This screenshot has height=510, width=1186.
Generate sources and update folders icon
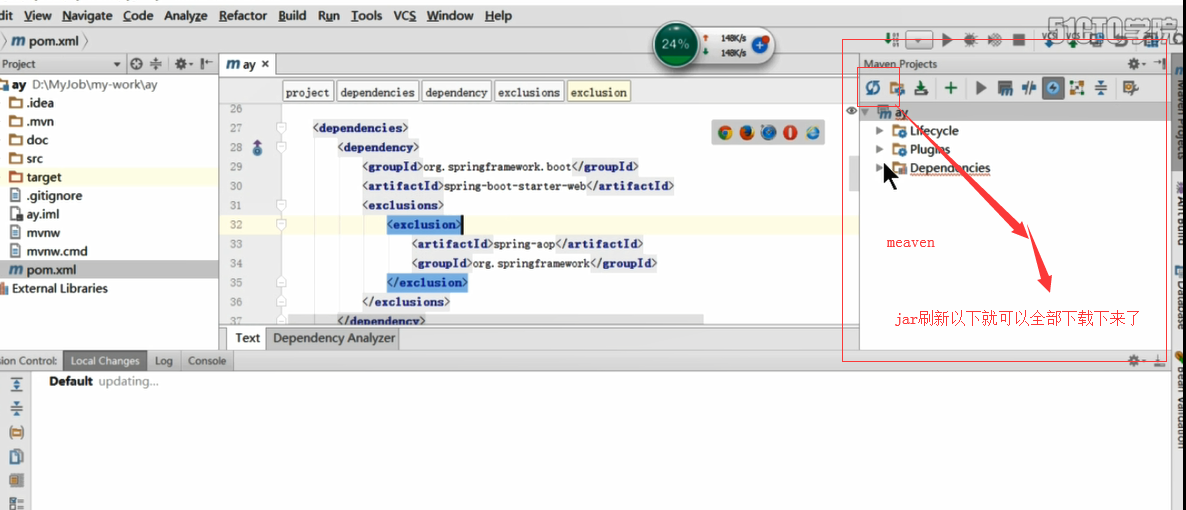coord(897,89)
